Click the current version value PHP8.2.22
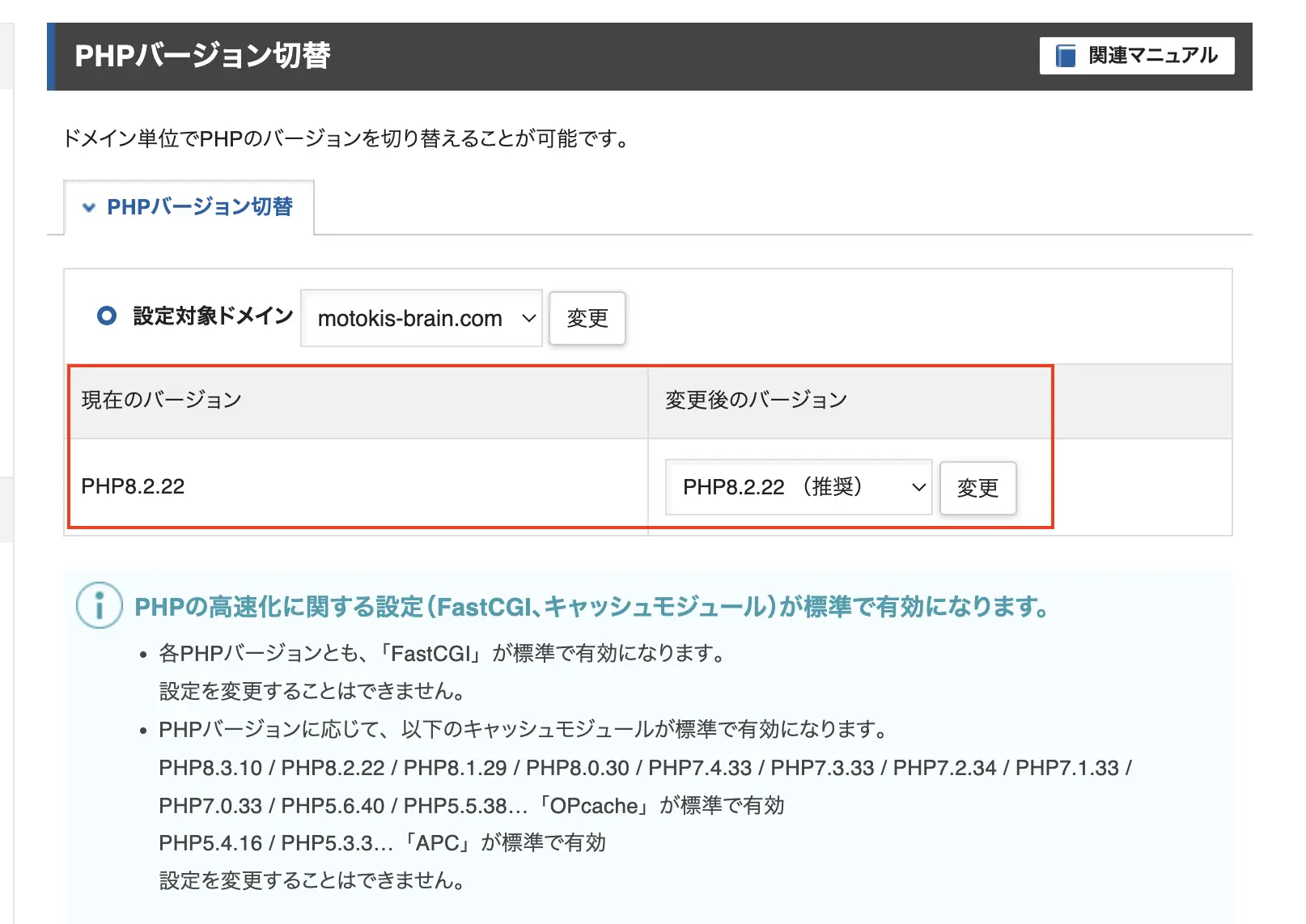Viewport: 1306px width, 924px height. [x=133, y=486]
